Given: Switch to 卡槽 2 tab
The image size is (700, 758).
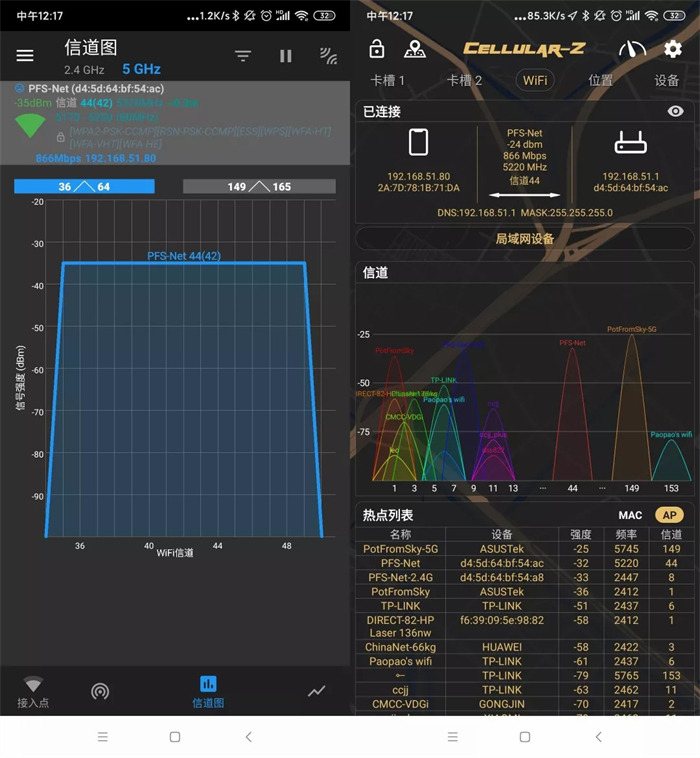Looking at the screenshot, I should [x=464, y=80].
